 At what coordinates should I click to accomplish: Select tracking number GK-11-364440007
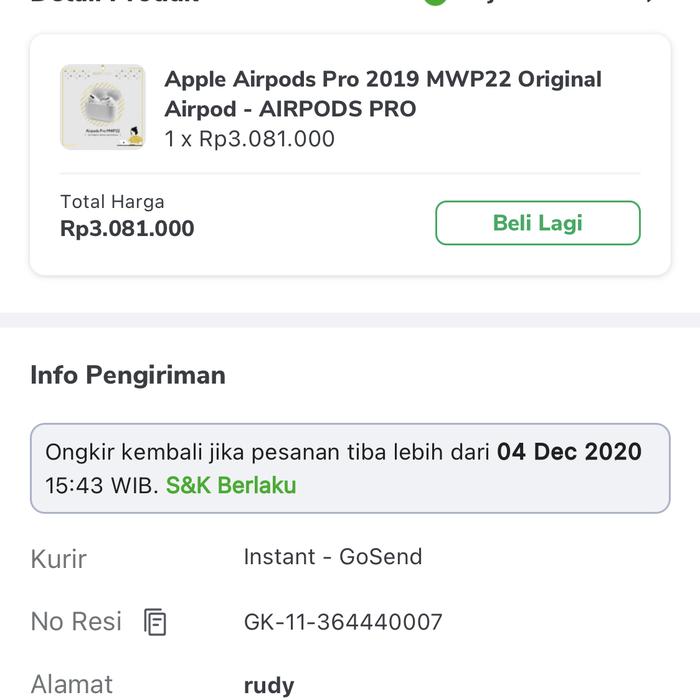pos(343,622)
